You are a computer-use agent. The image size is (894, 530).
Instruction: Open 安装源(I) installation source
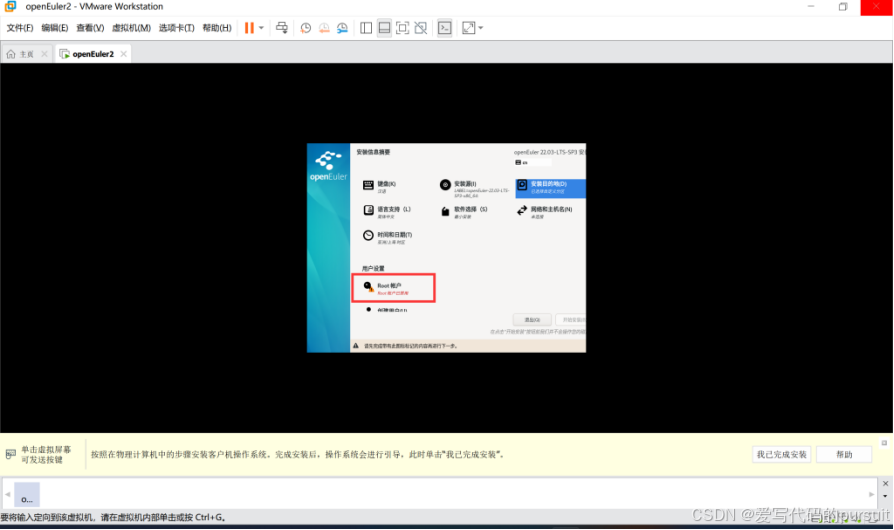(474, 188)
